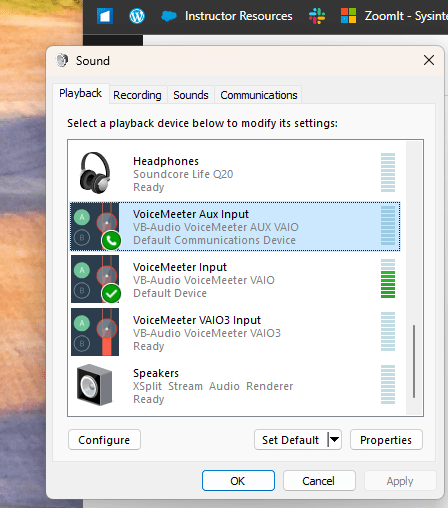Click the VoiceMeeter Input green level meter
This screenshot has width=448, height=508.
388,279
